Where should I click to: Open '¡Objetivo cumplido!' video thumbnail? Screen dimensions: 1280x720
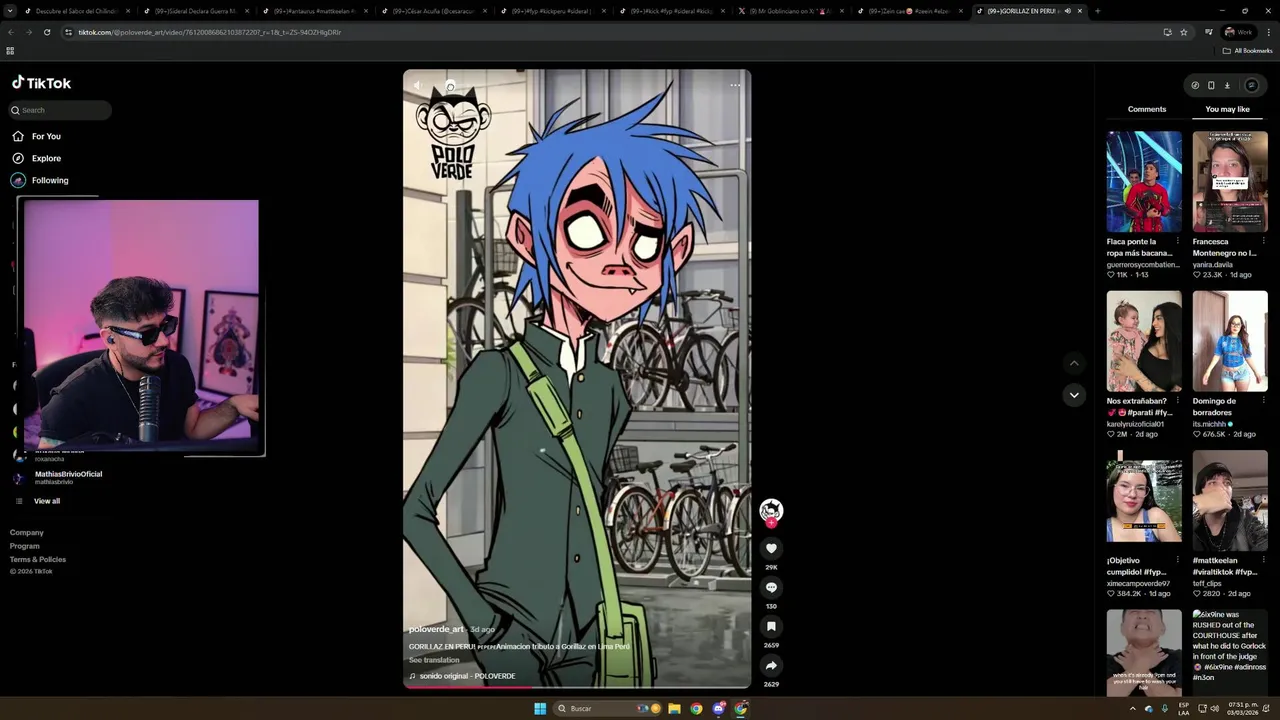pyautogui.click(x=1144, y=501)
